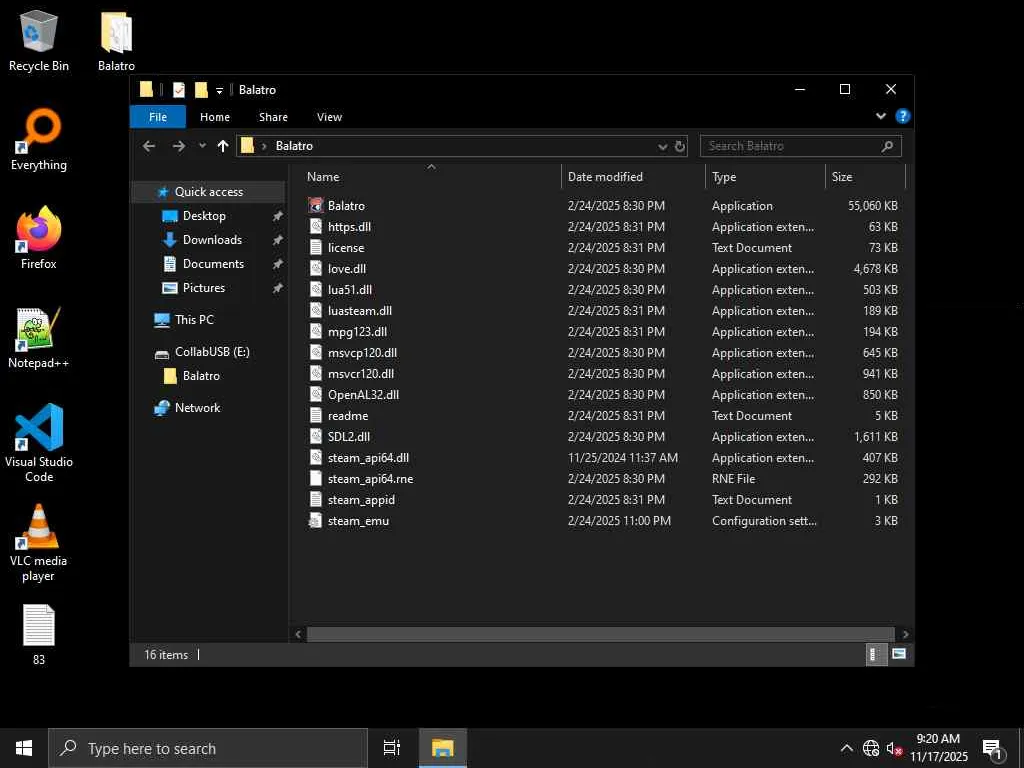
Task: Select This PC in navigation pane
Action: point(194,320)
